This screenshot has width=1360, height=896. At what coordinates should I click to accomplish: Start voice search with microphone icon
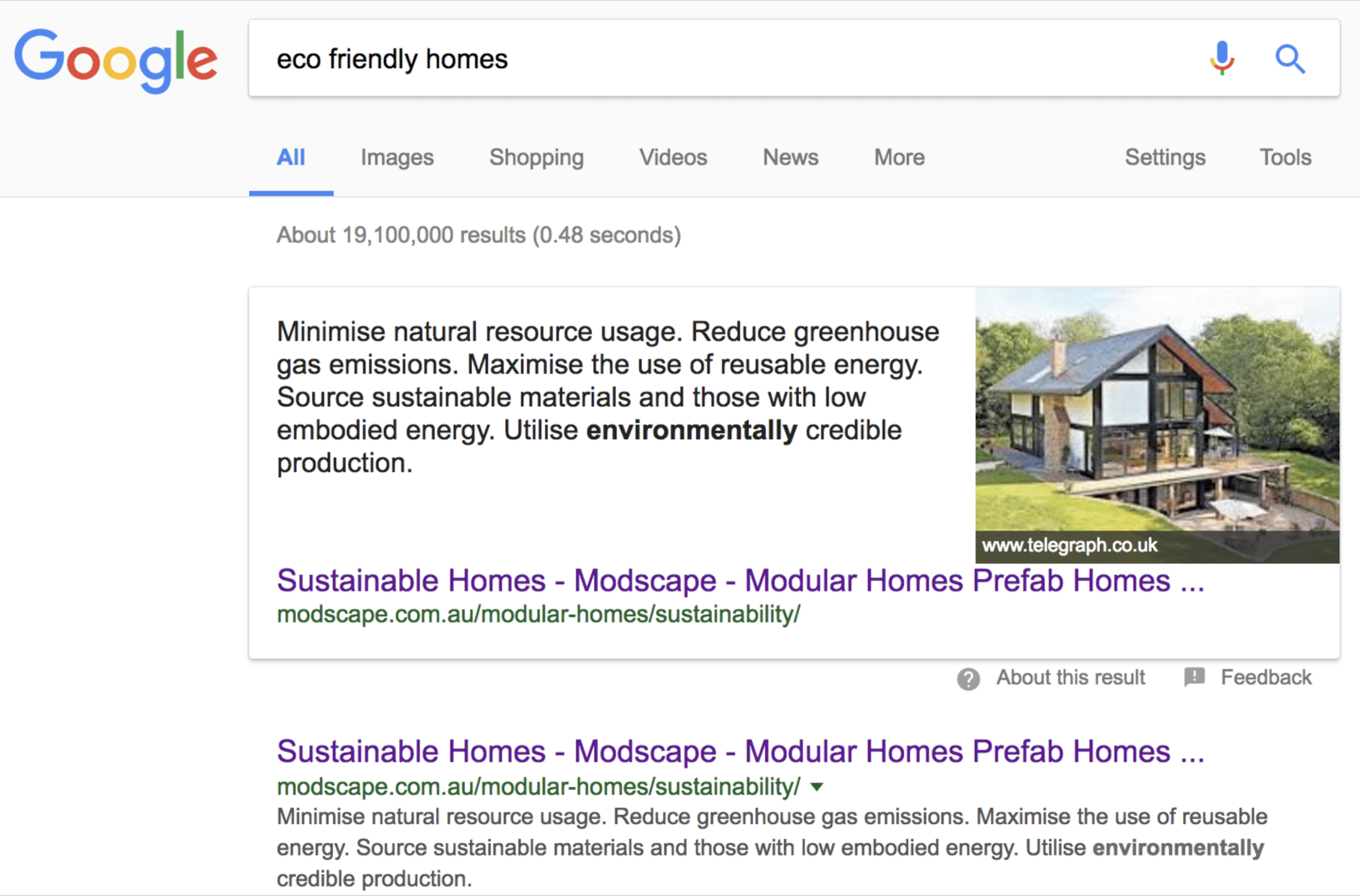1222,58
